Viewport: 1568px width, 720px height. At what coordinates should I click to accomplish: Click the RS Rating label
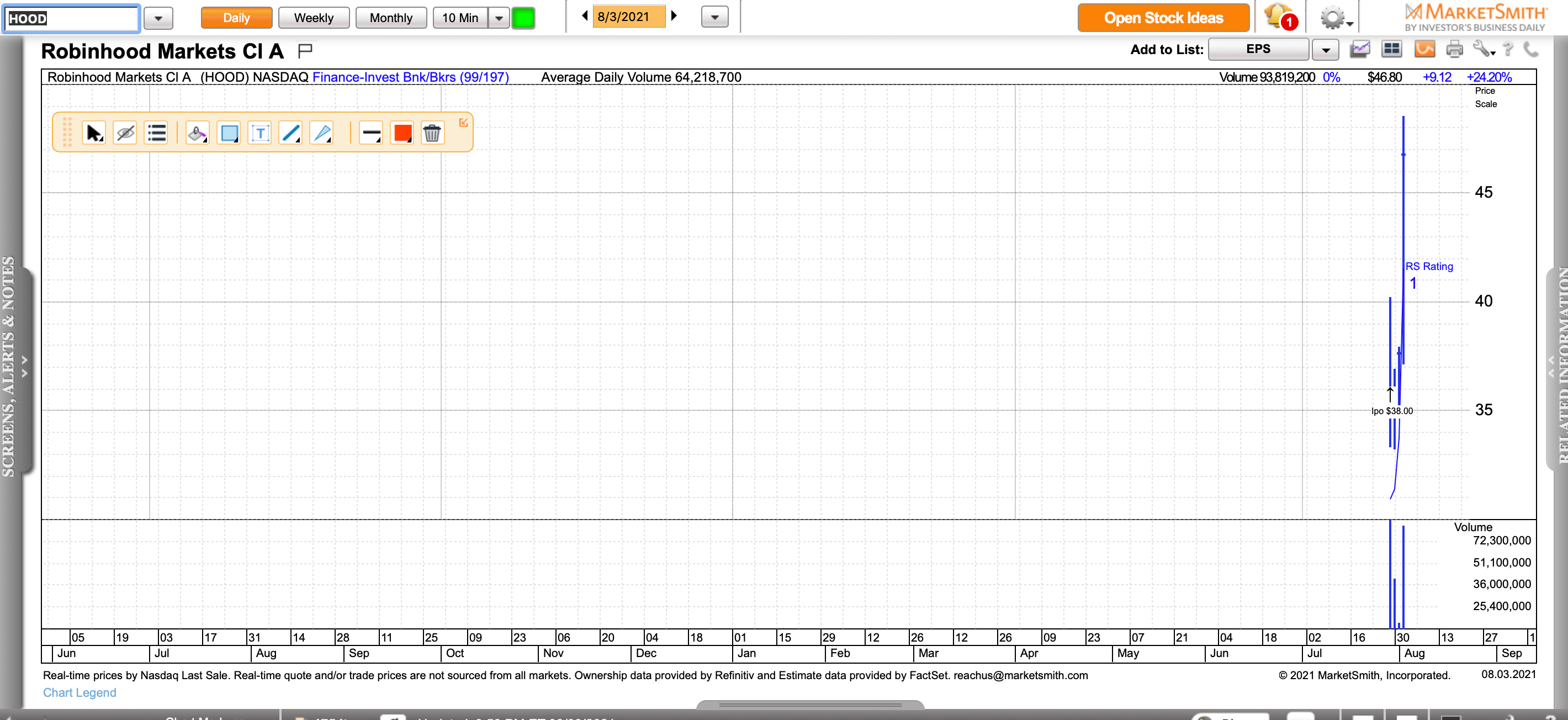(1429, 266)
